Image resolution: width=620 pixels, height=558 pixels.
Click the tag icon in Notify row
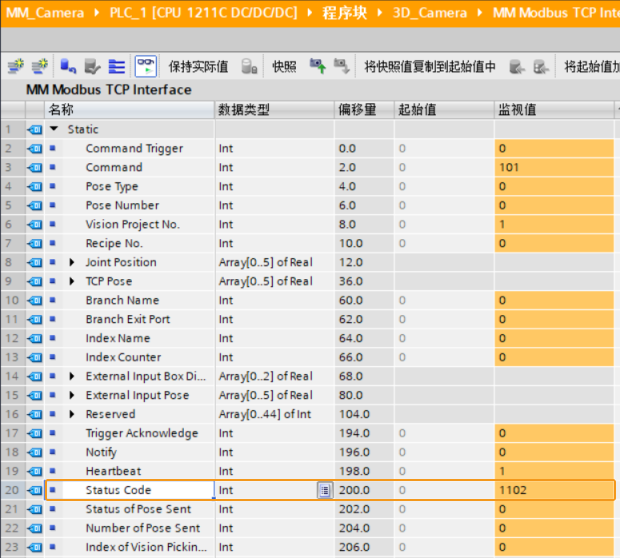pos(35,452)
